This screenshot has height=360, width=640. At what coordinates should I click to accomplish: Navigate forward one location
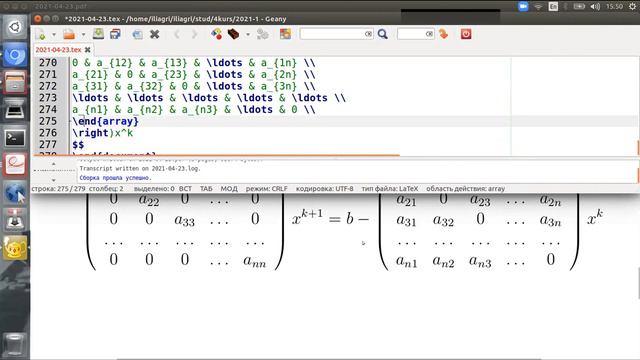pos(194,34)
